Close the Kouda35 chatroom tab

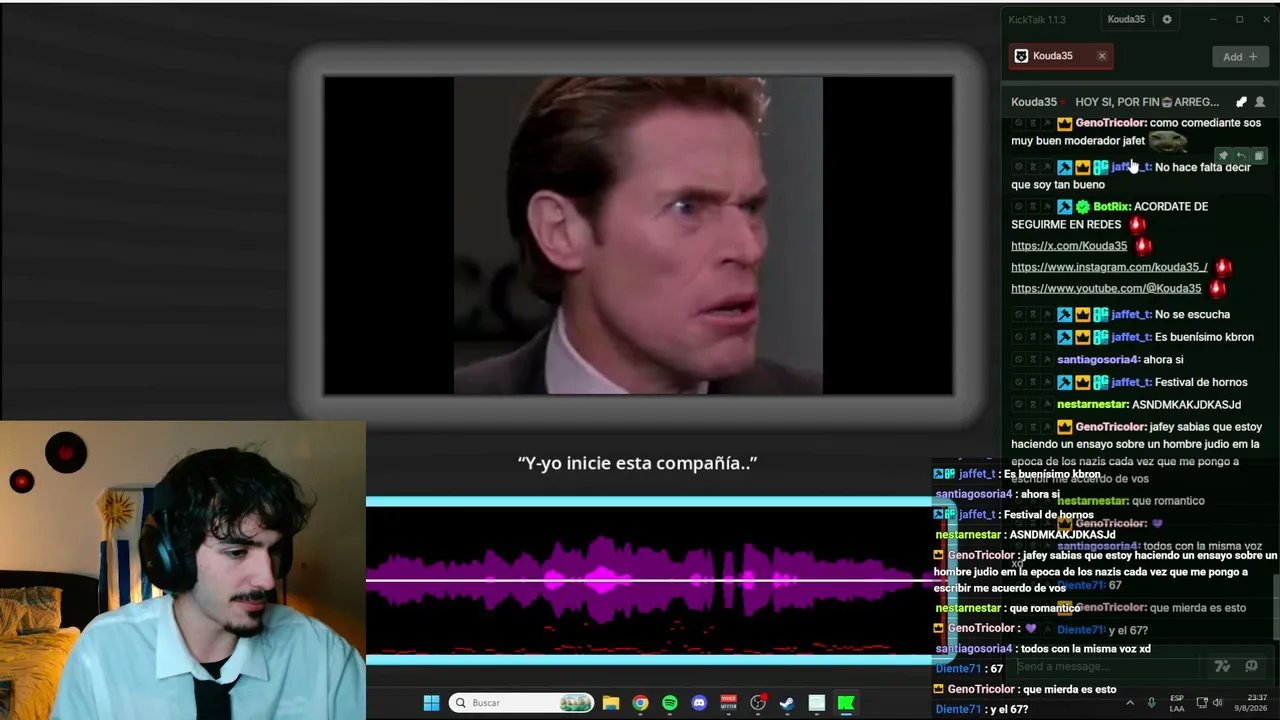1102,56
